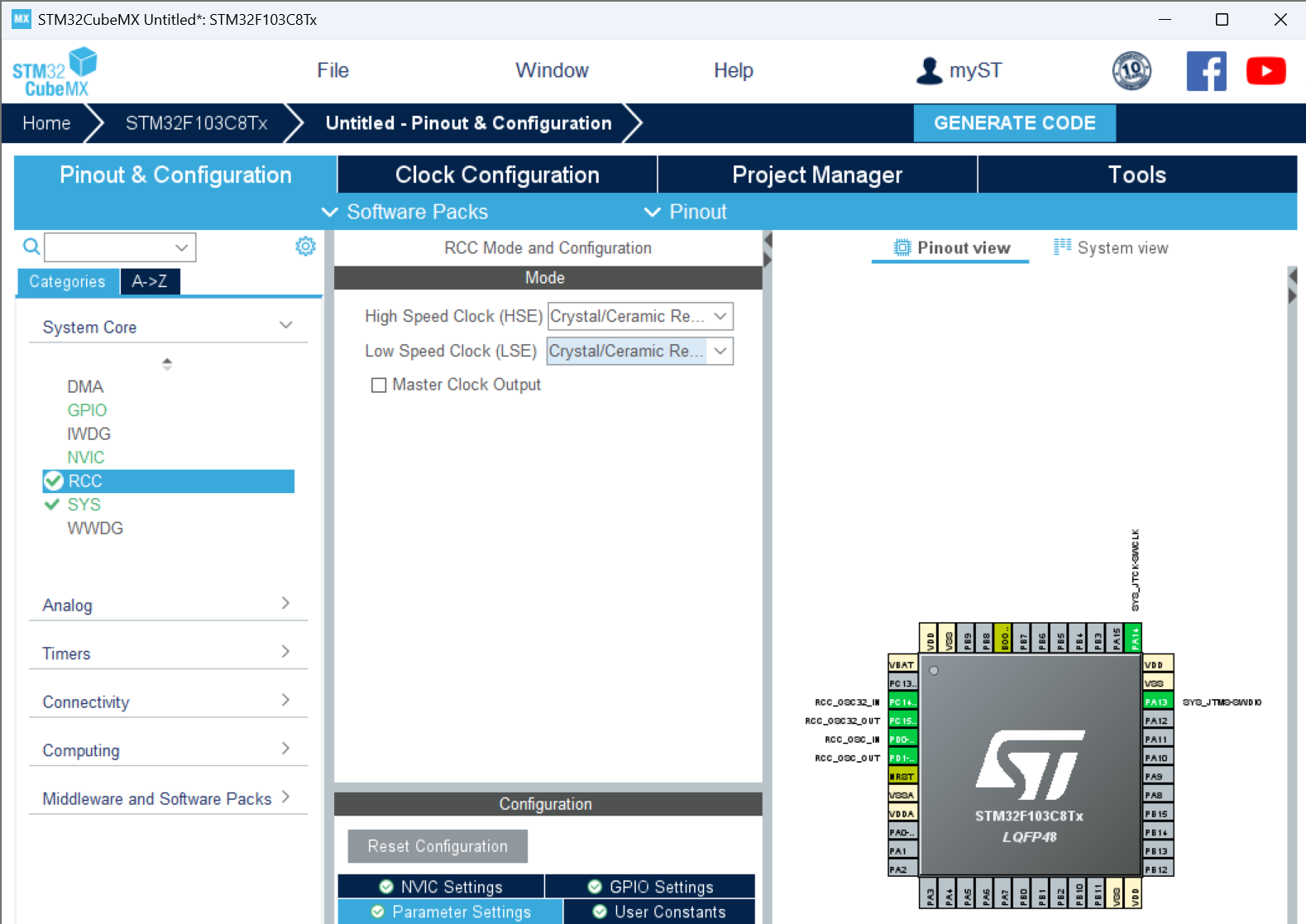Open the Software Packs dropdown menu

tap(405, 212)
